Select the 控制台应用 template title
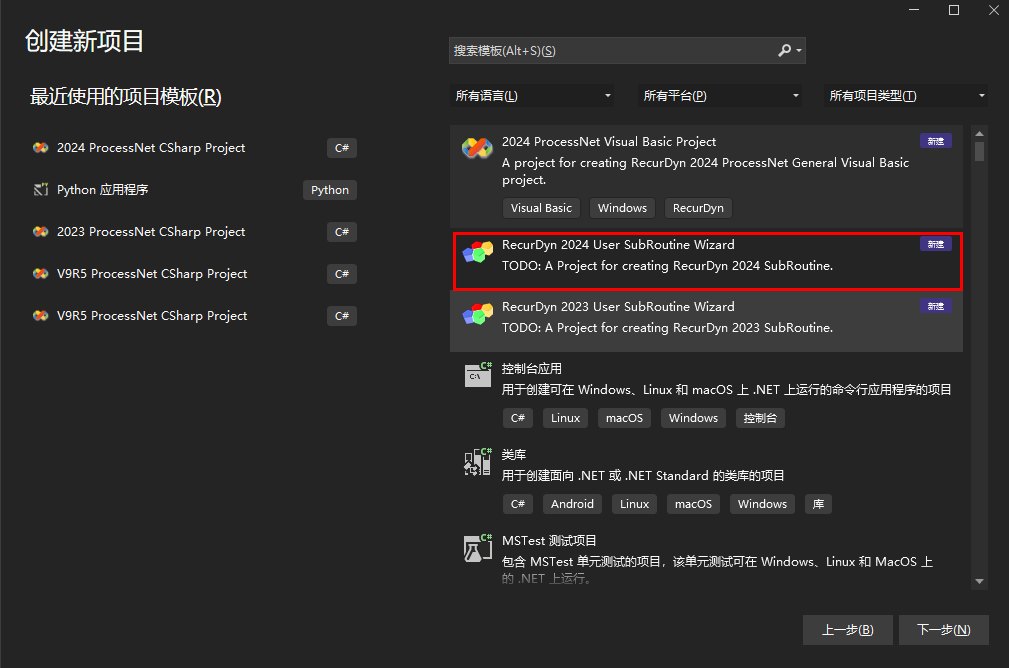 [532, 369]
